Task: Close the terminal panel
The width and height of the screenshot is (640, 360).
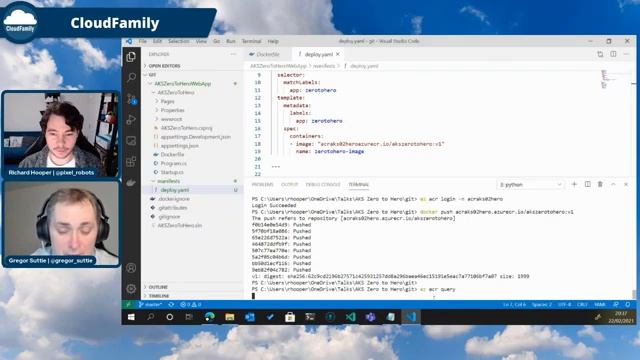Action: [x=626, y=184]
